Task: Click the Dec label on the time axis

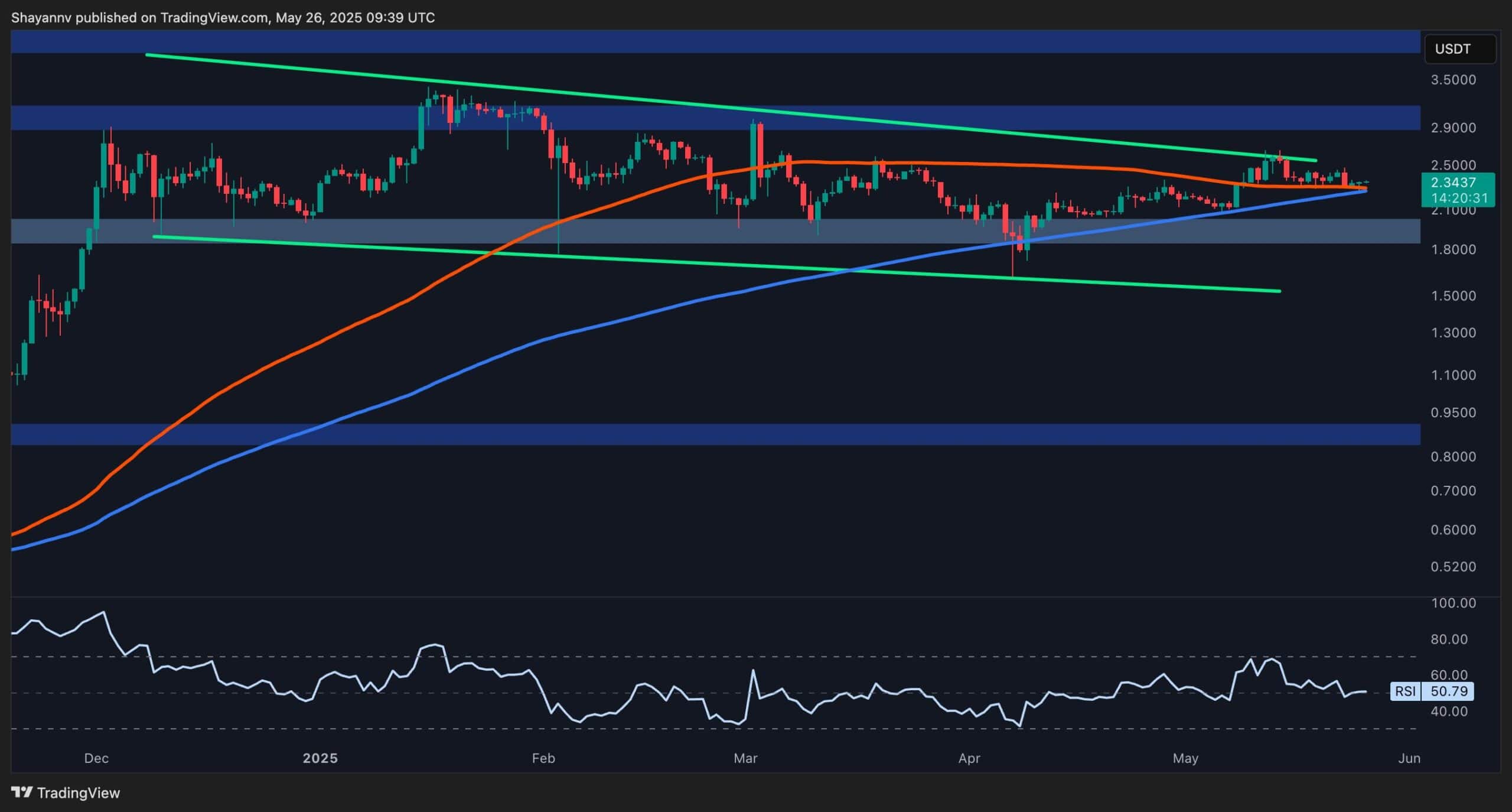Action: click(x=96, y=758)
